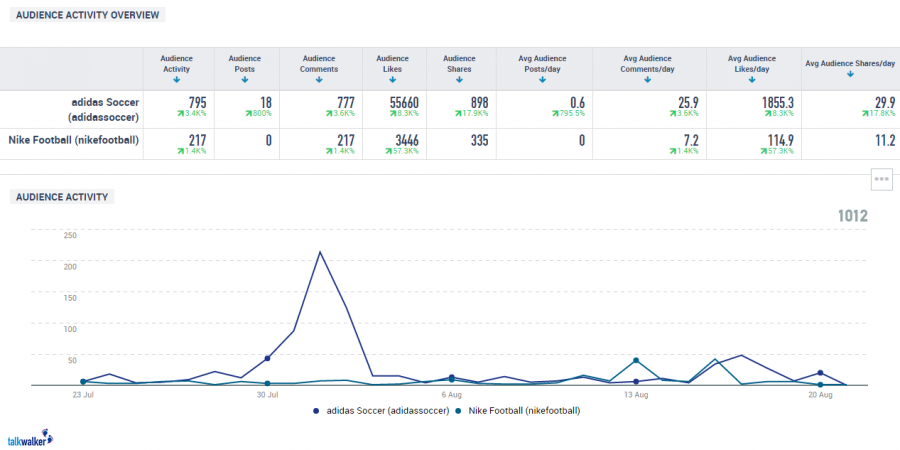900x450 pixels.
Task: Click Nike Avg Likes/day value 114.9
Action: [781, 140]
